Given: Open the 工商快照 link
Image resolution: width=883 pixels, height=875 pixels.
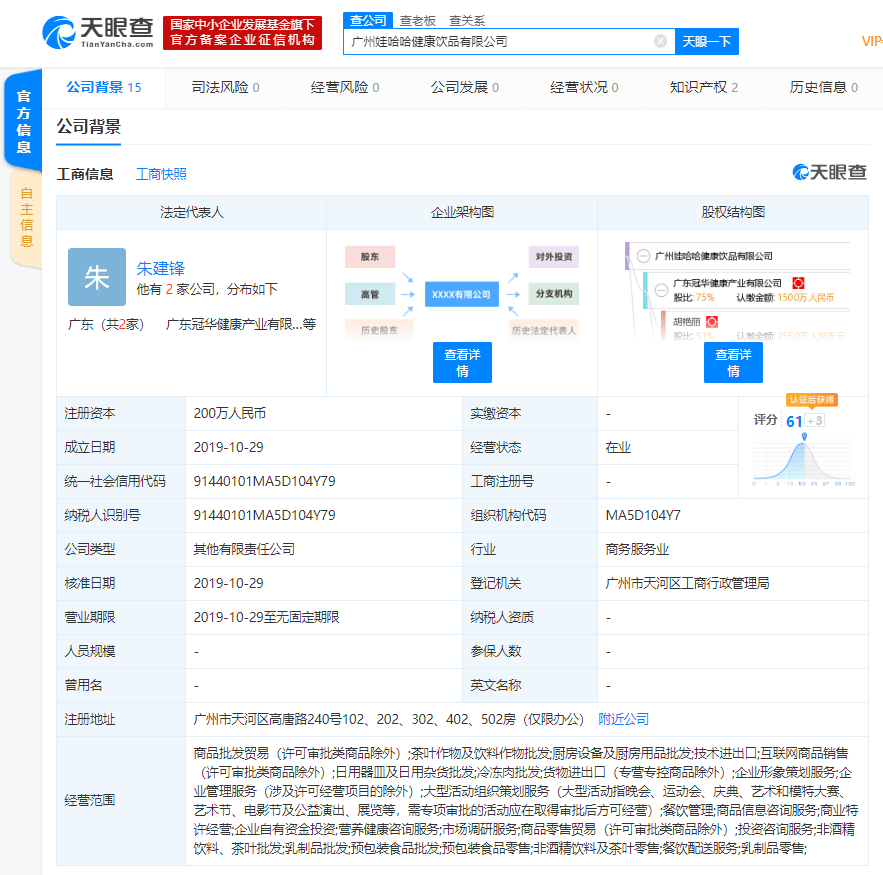Looking at the screenshot, I should pos(161,174).
